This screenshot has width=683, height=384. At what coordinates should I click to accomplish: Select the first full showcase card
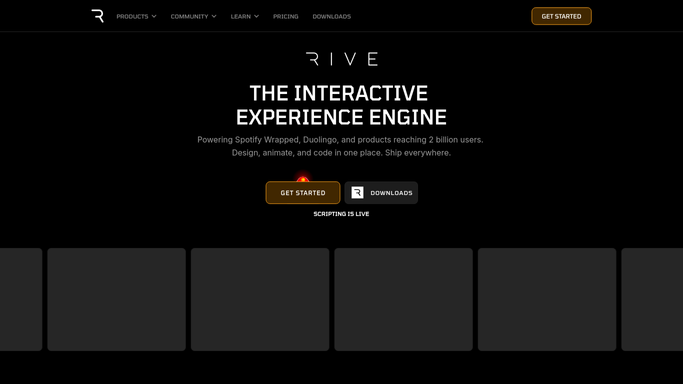(x=116, y=300)
